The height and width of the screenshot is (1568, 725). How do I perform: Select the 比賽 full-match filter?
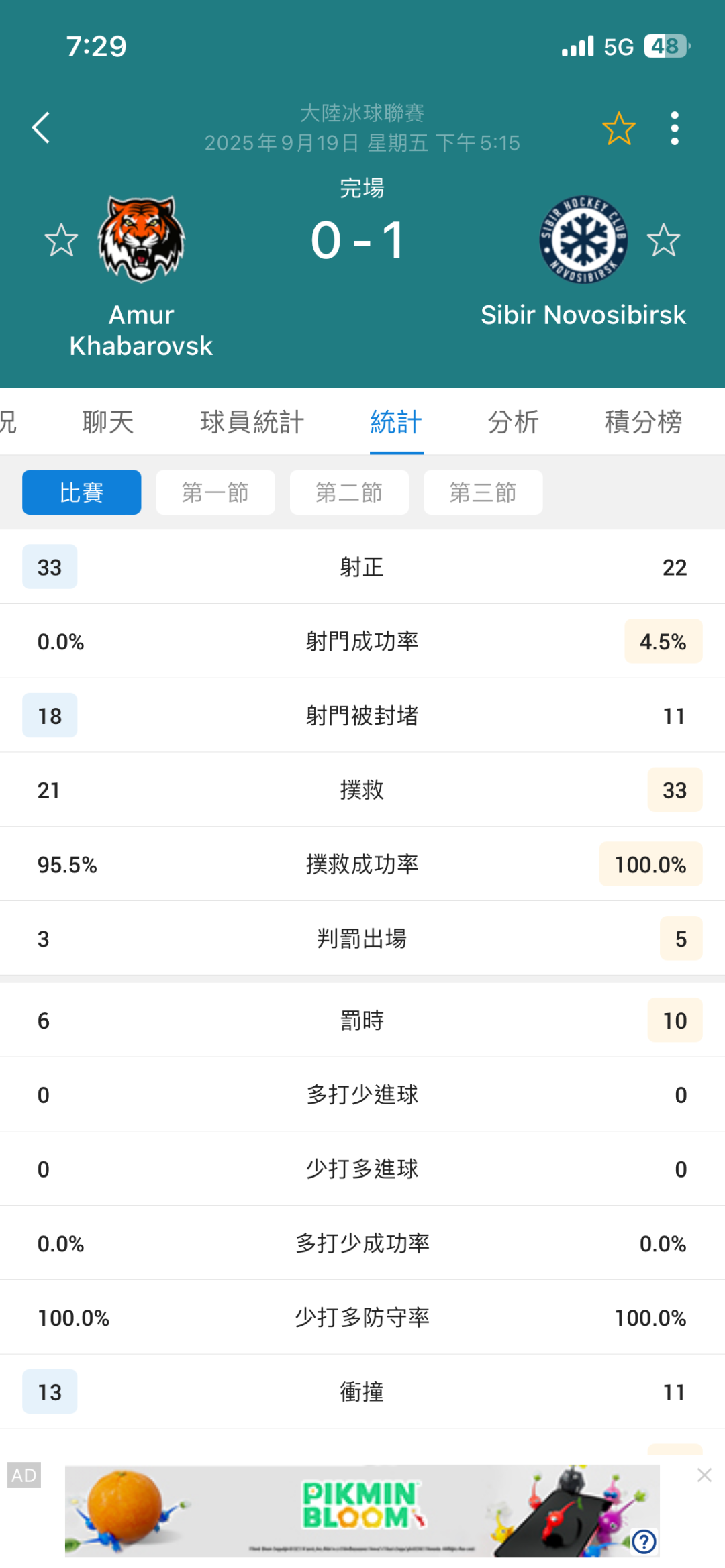click(x=81, y=492)
